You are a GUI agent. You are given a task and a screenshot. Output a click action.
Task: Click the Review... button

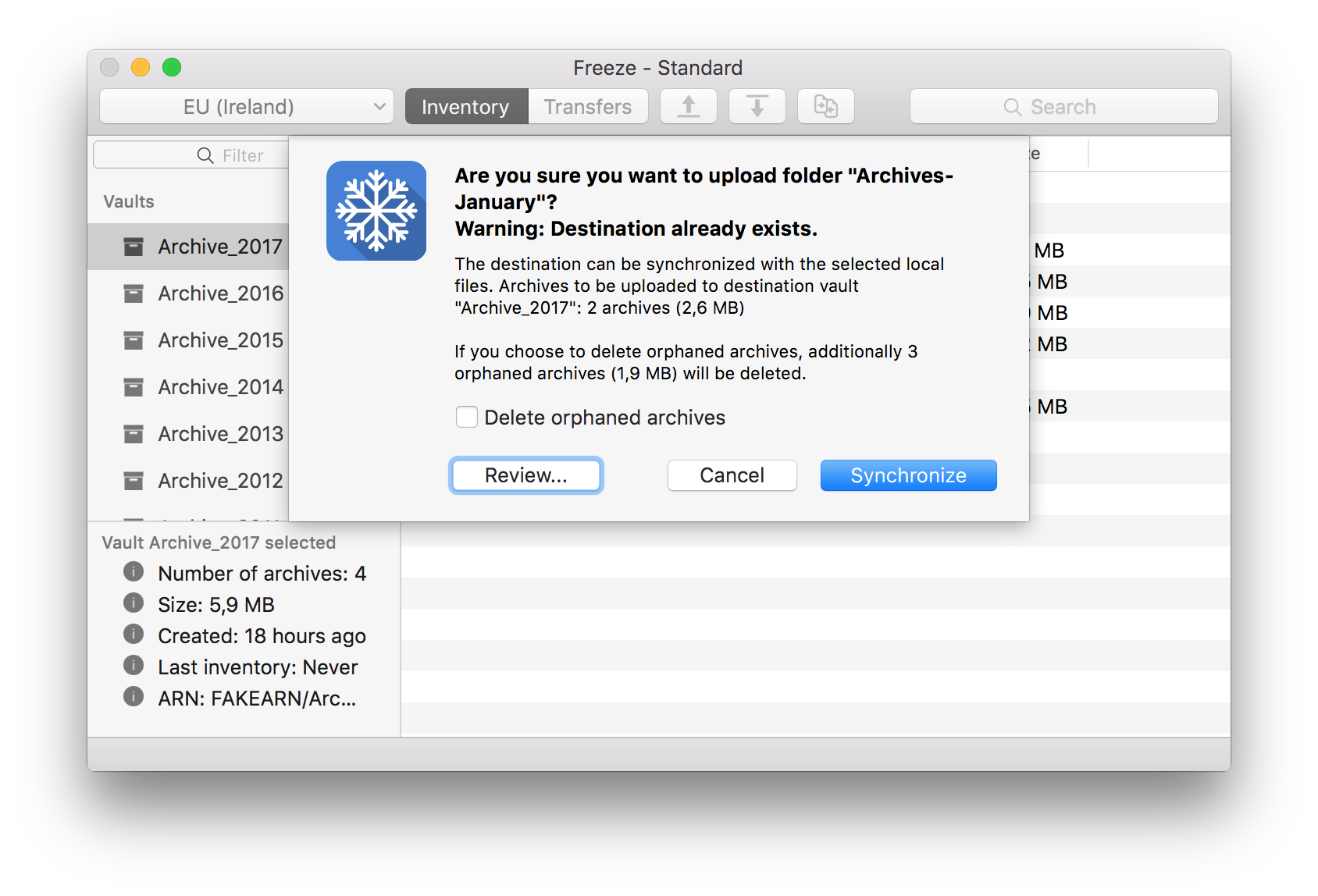(x=526, y=475)
